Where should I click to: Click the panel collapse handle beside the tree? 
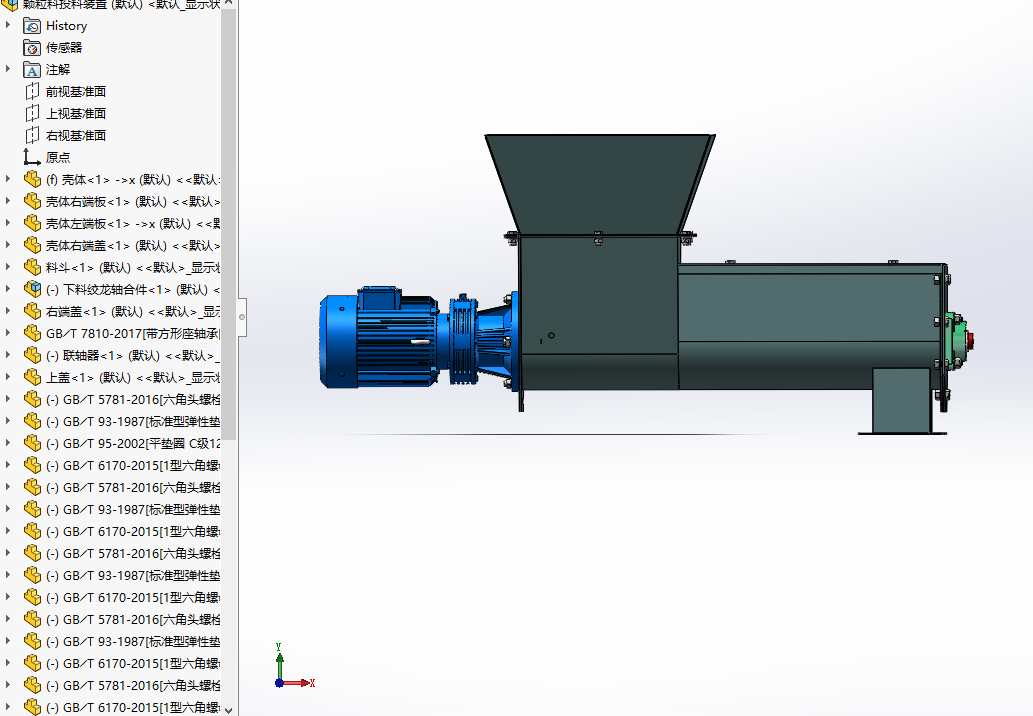pyautogui.click(x=242, y=317)
